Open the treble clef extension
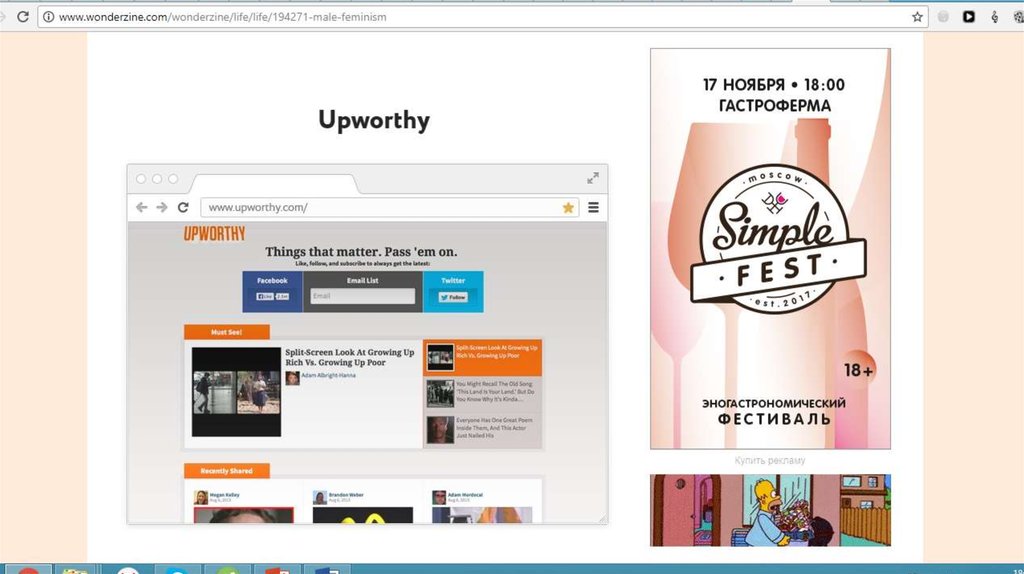 click(x=994, y=17)
